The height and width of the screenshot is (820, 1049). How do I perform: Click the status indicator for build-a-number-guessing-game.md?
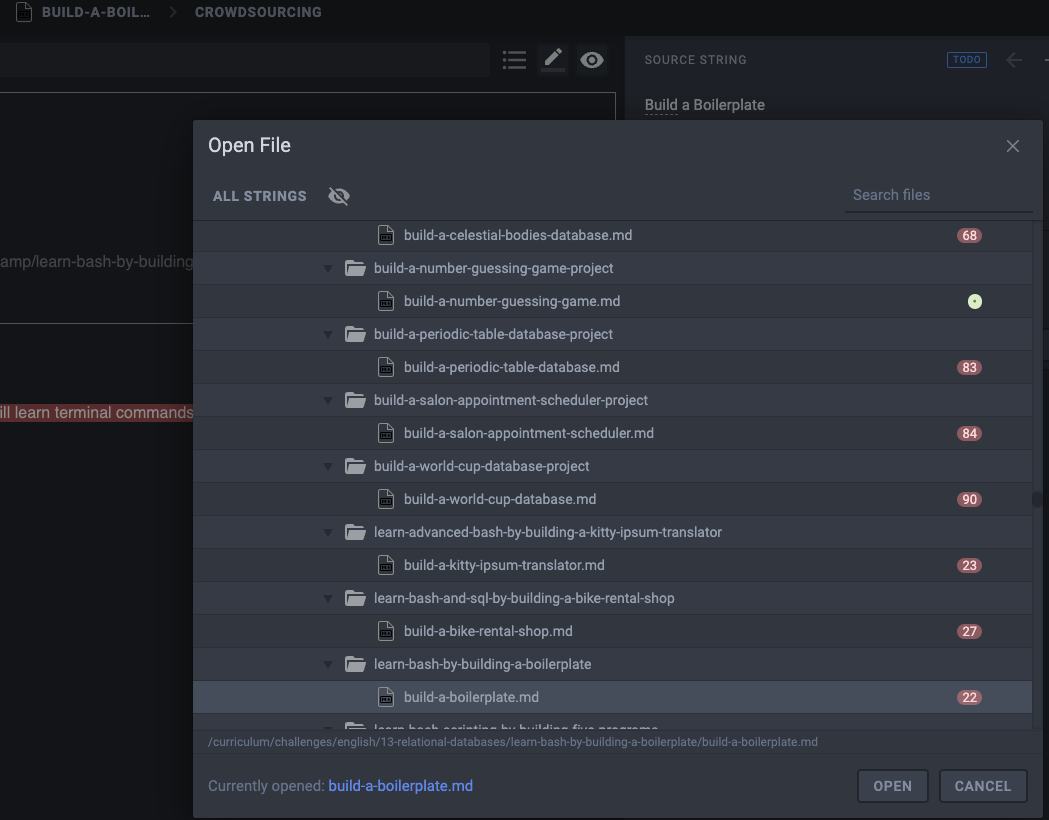(x=975, y=301)
